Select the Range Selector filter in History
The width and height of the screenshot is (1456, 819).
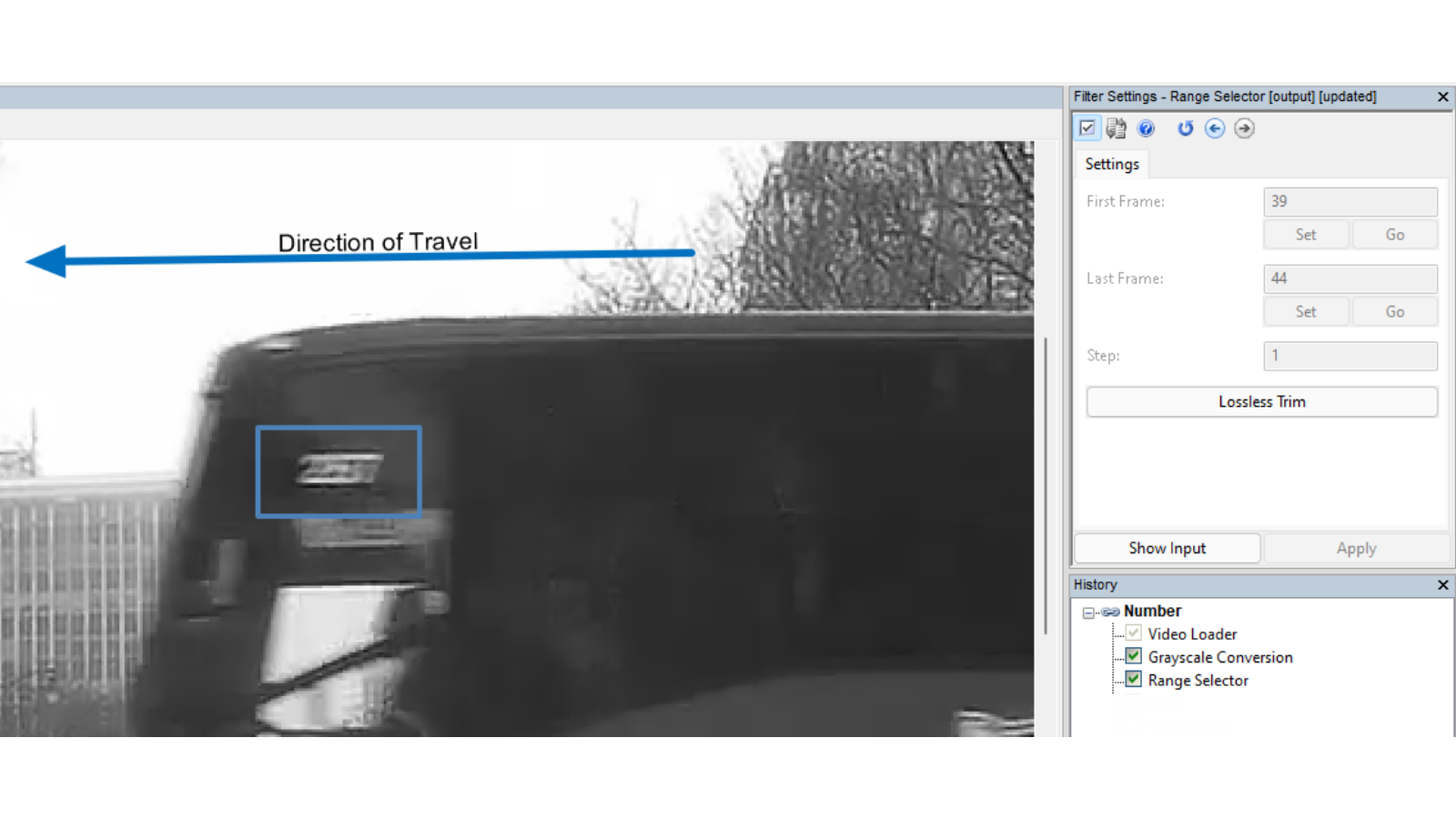coord(1198,681)
